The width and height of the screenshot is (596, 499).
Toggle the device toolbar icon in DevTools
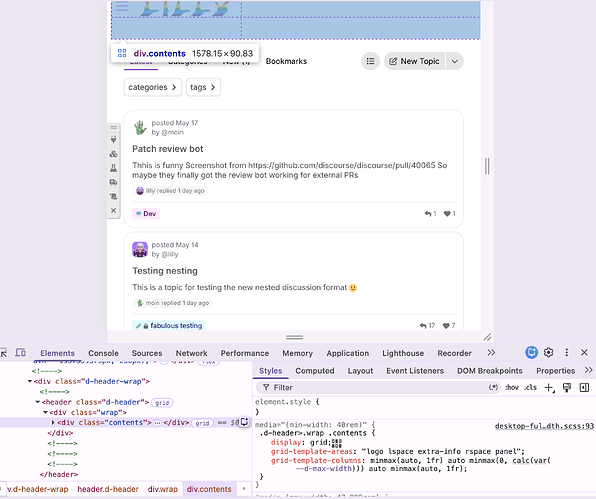point(21,353)
